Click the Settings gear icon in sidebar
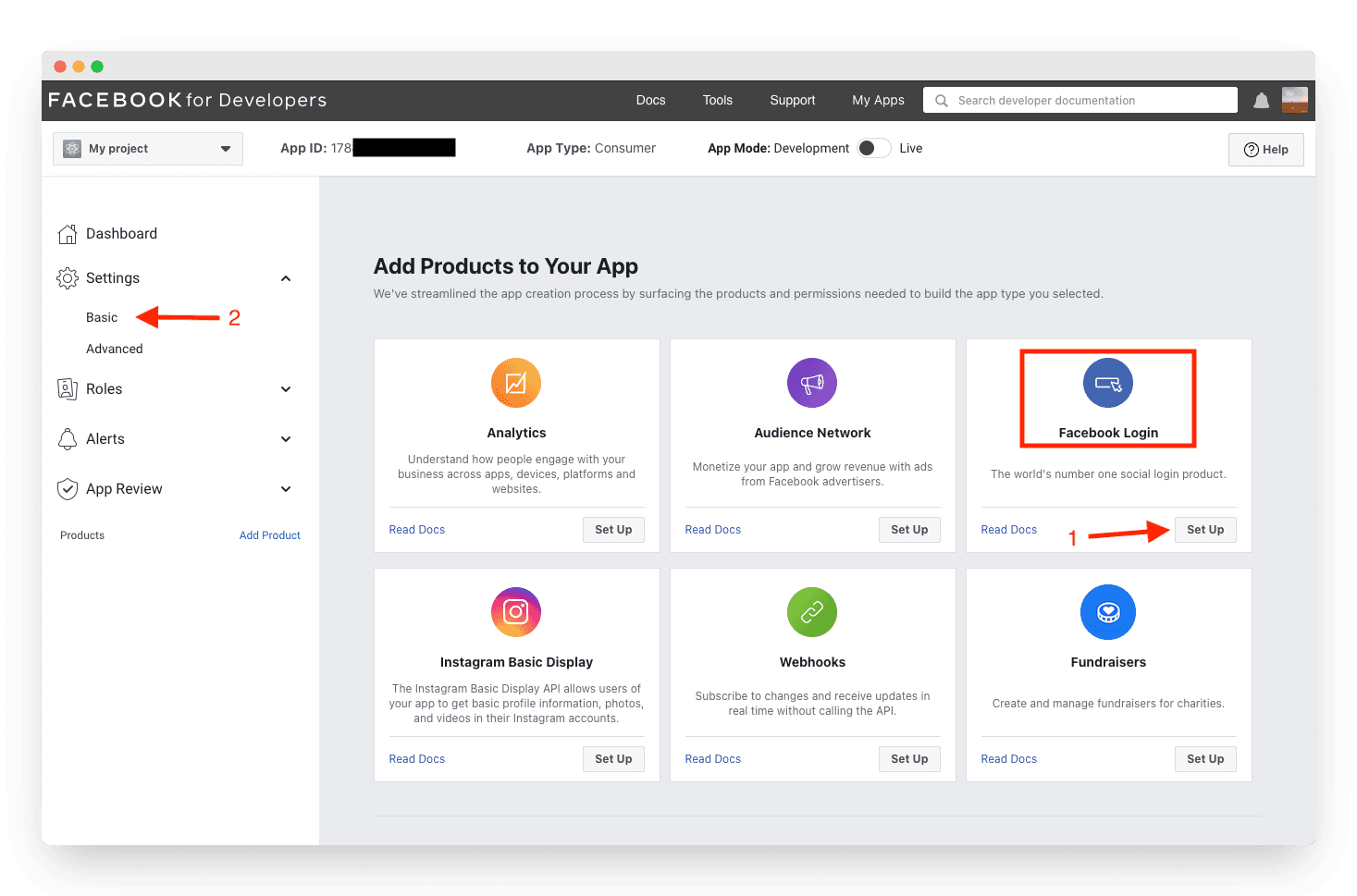Viewport: 1357px width, 896px height. pos(68,278)
